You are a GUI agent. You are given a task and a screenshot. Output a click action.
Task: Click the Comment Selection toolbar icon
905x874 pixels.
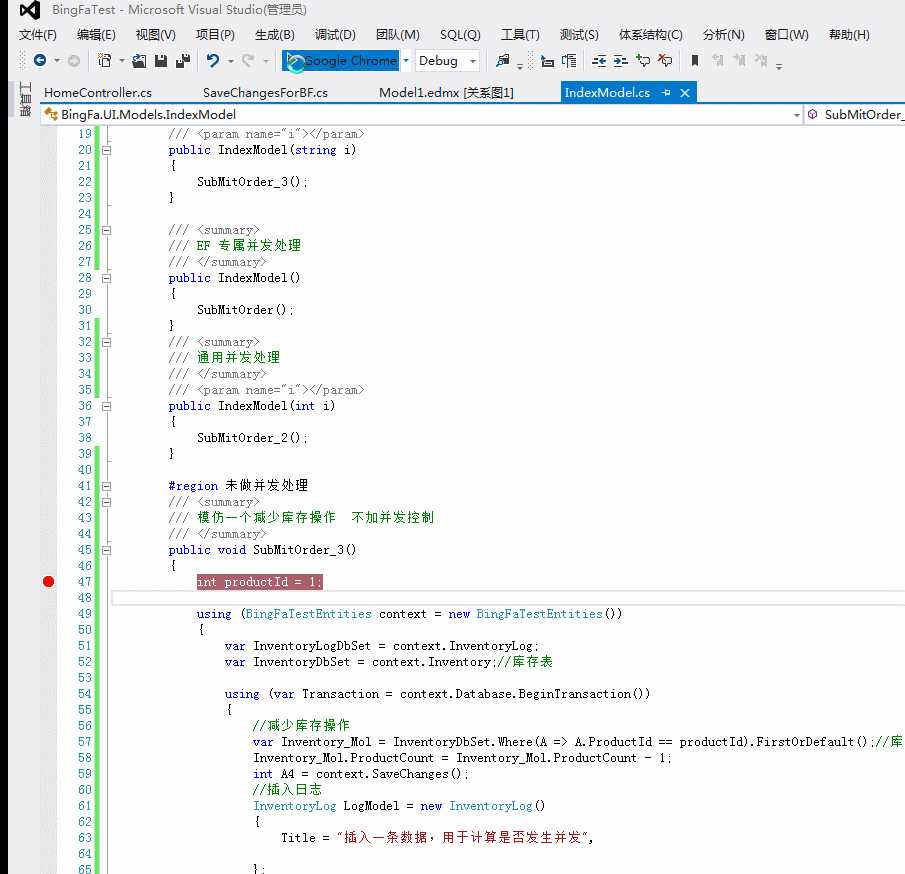click(643, 60)
